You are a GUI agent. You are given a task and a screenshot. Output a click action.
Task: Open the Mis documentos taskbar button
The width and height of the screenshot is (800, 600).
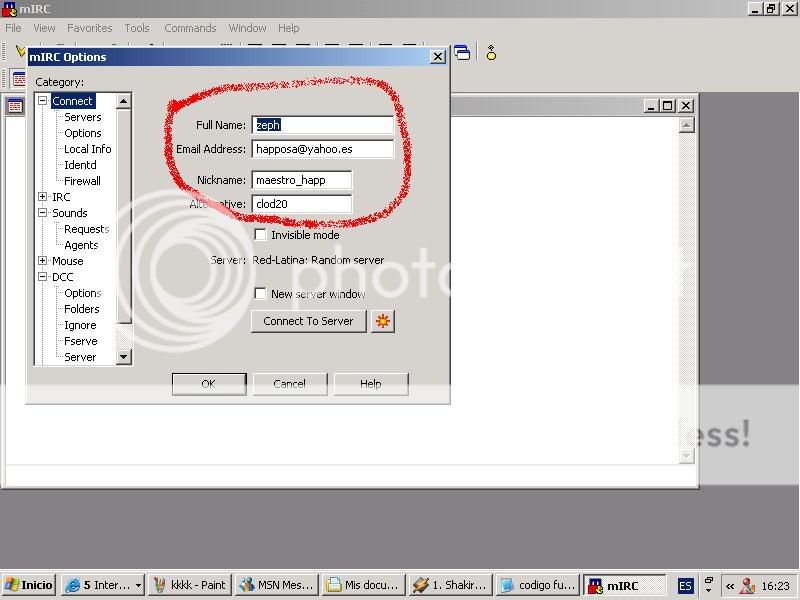tap(363, 585)
